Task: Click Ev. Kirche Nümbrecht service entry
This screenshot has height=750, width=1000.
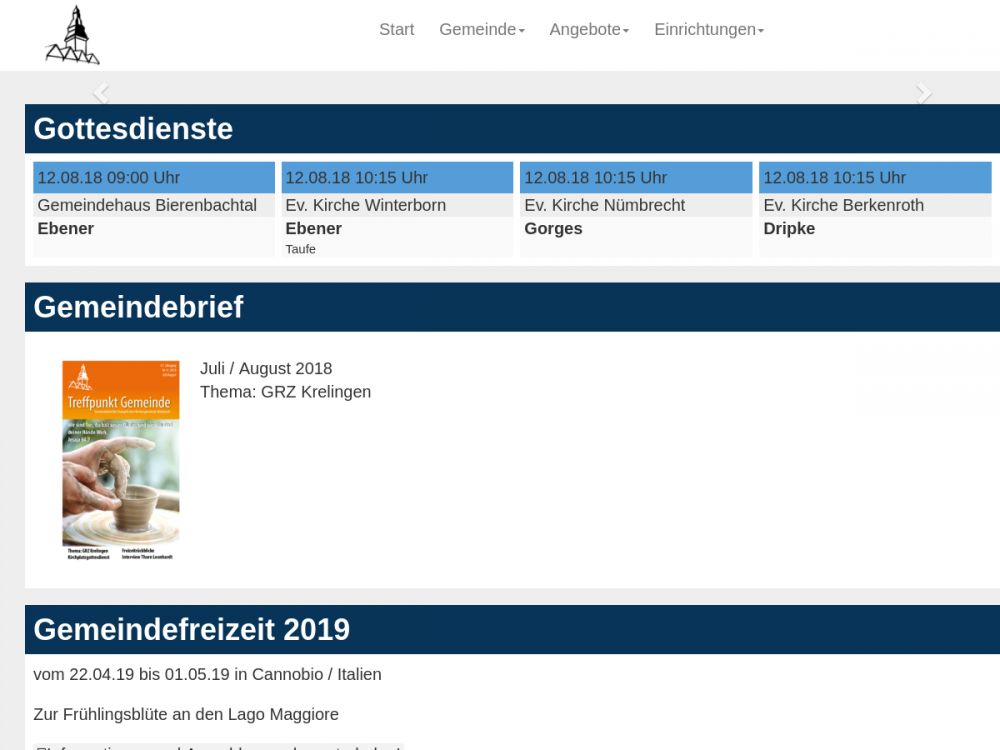Action: click(x=604, y=205)
